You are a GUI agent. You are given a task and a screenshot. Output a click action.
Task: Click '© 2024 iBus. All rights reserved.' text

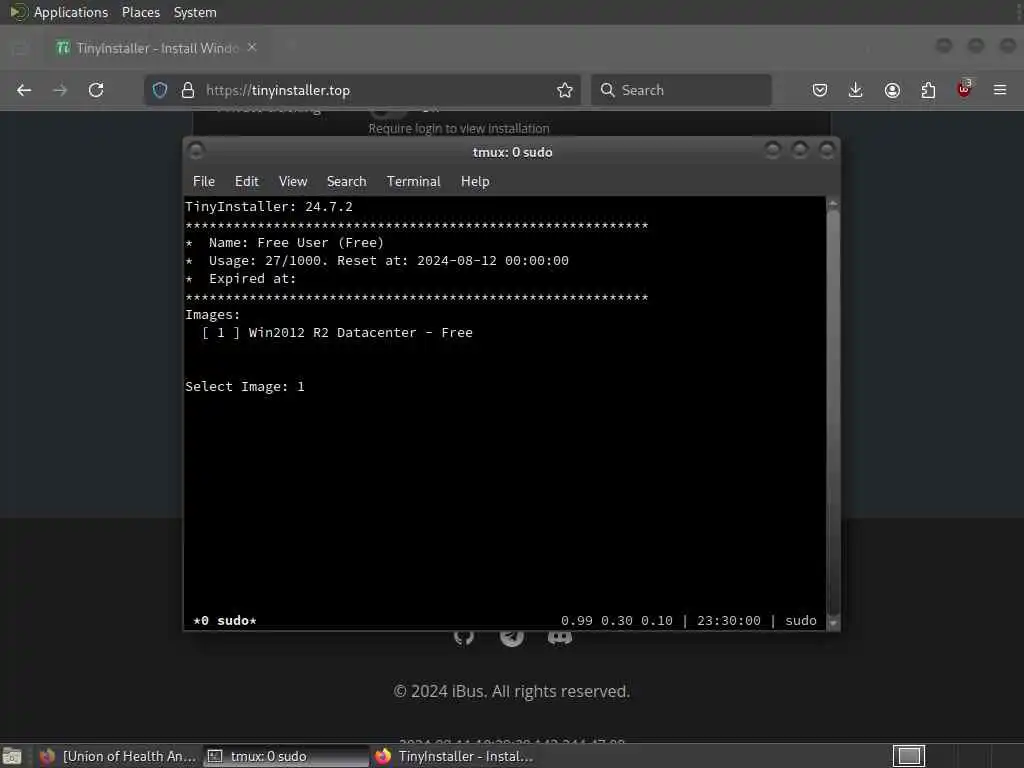click(x=511, y=691)
